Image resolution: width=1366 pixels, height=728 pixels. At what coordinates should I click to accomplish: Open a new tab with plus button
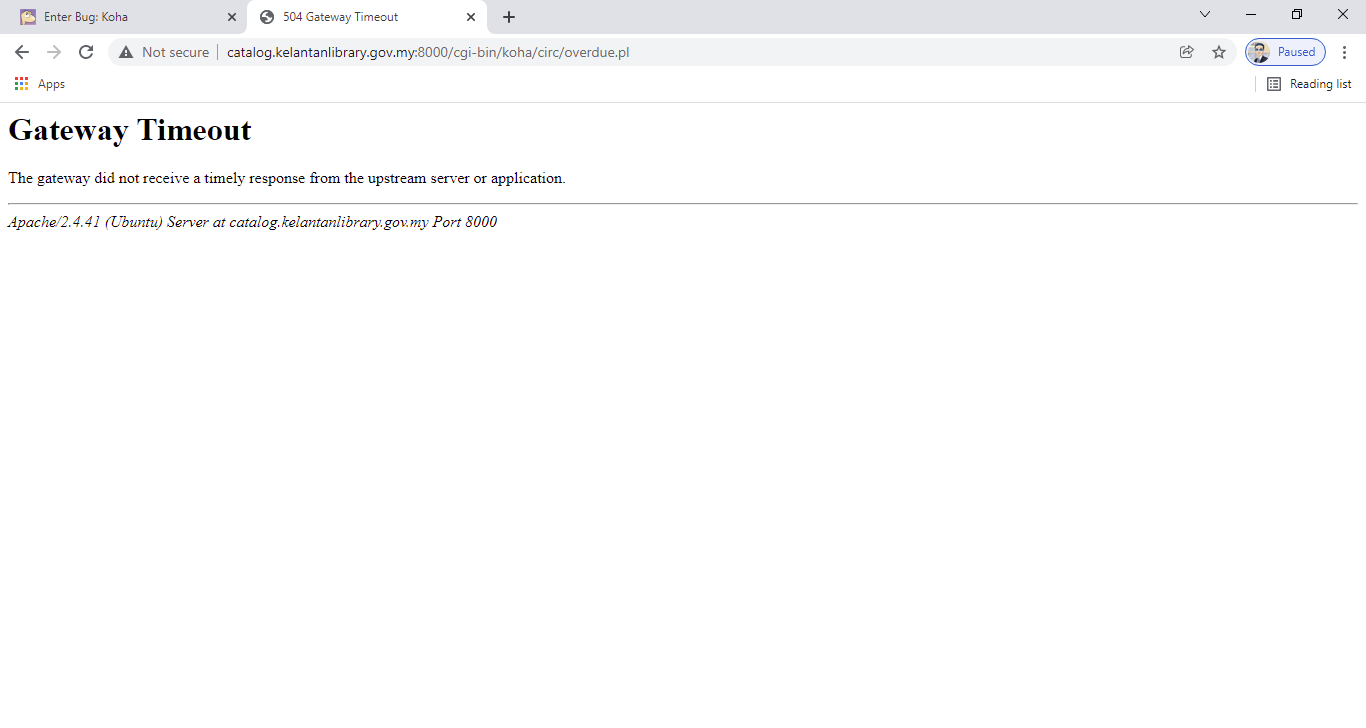(509, 17)
